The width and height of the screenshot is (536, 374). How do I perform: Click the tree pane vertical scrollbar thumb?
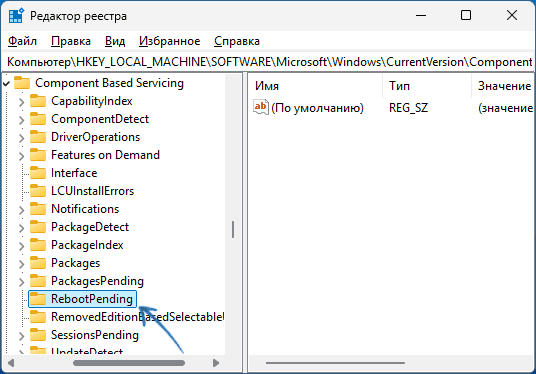(233, 229)
